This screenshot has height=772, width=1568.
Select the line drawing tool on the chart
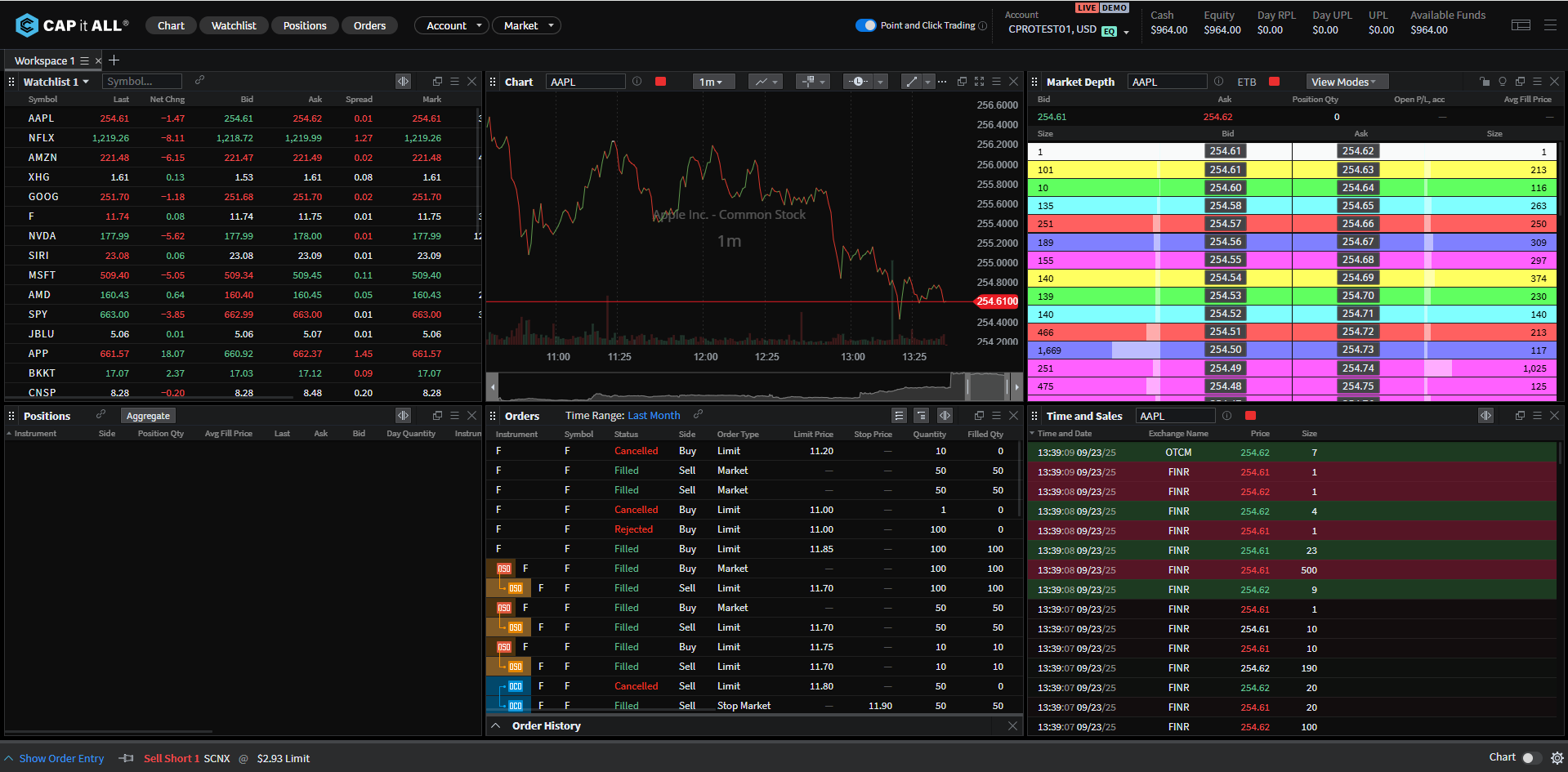[911, 81]
